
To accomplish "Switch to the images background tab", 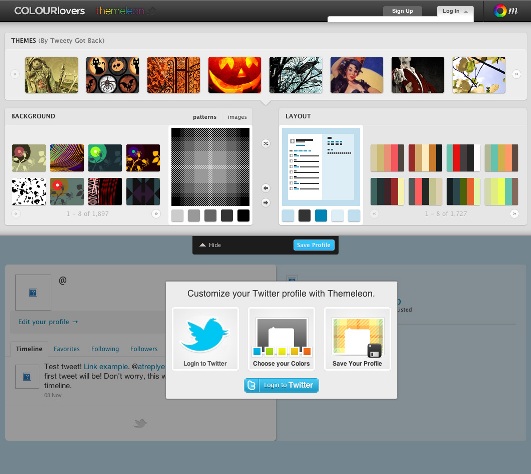I will pos(237,117).
